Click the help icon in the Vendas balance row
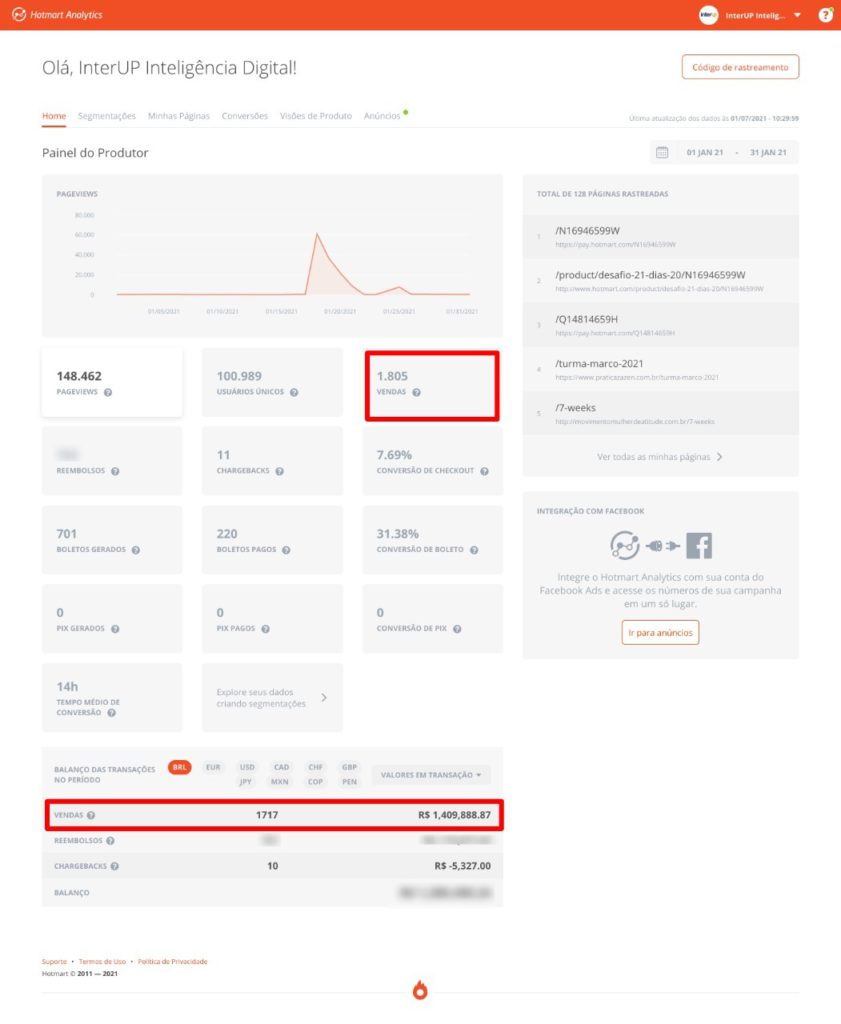 click(91, 816)
